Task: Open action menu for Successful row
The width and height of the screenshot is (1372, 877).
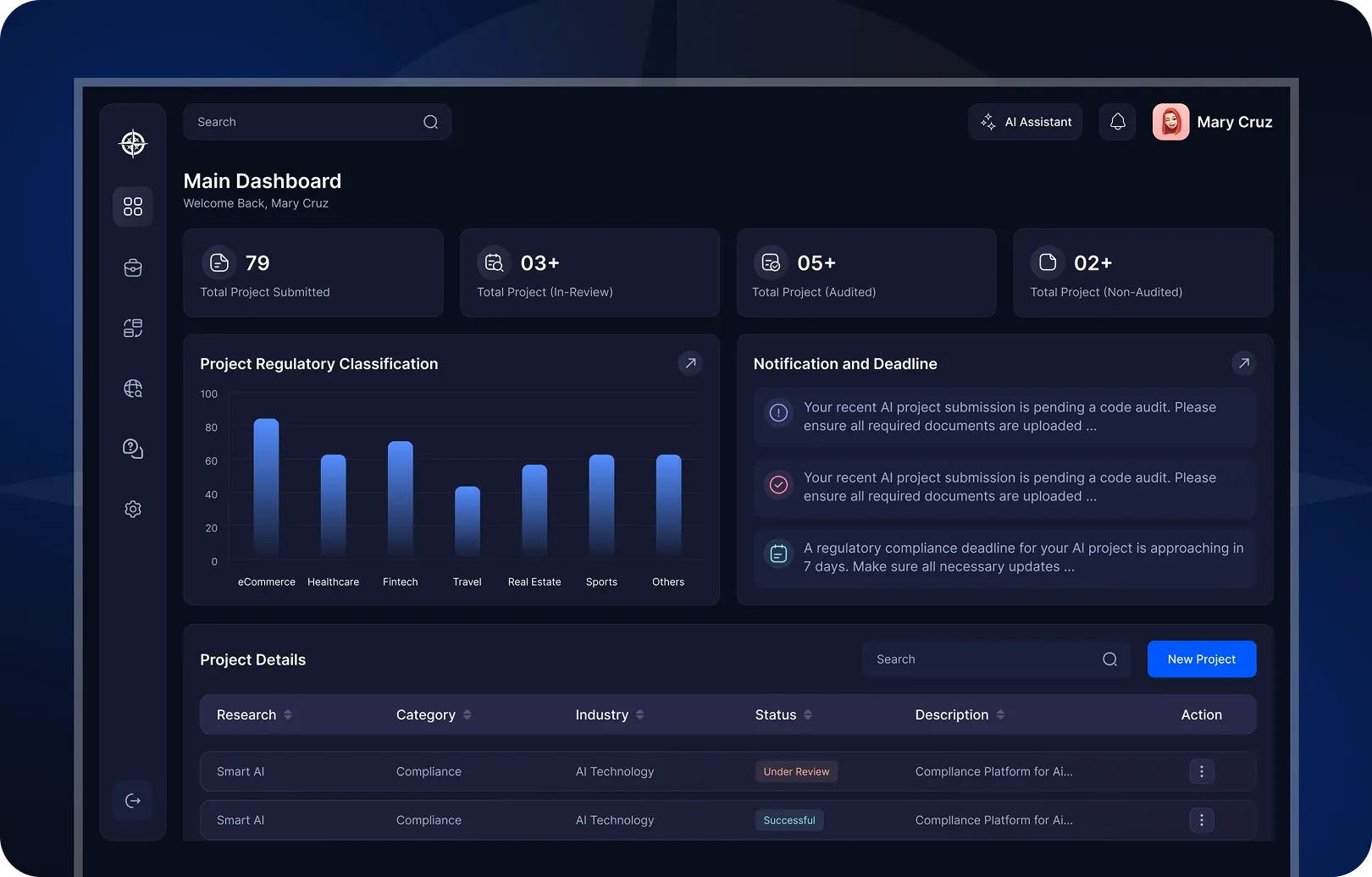Action: coord(1201,819)
